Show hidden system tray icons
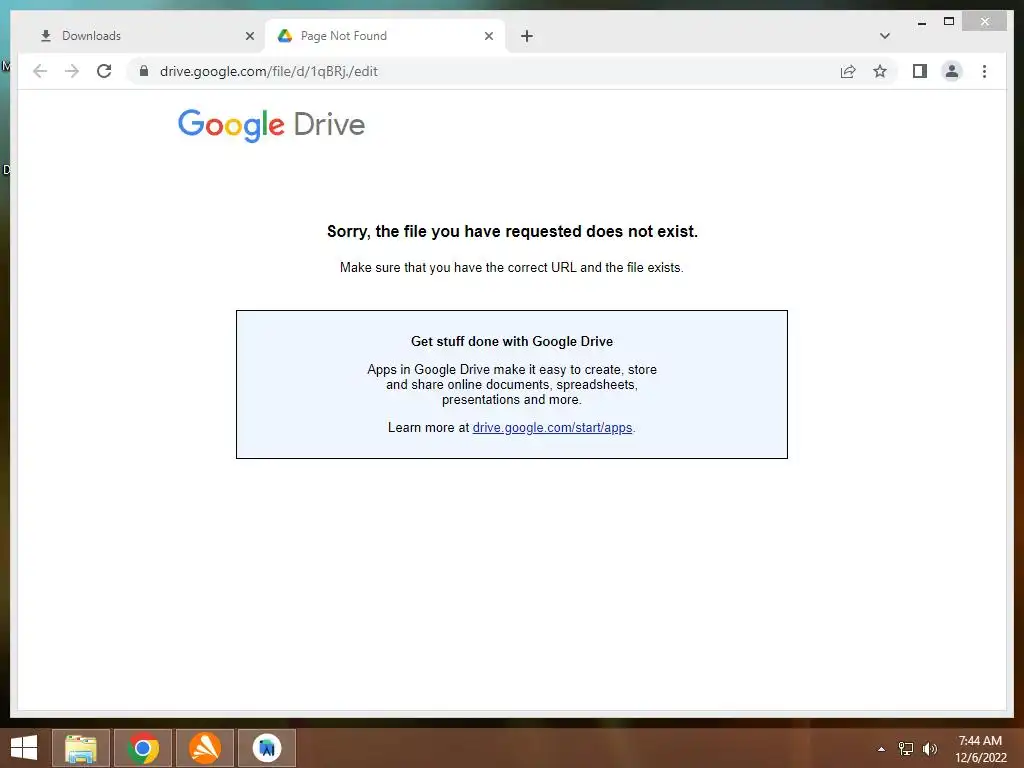 [x=881, y=748]
